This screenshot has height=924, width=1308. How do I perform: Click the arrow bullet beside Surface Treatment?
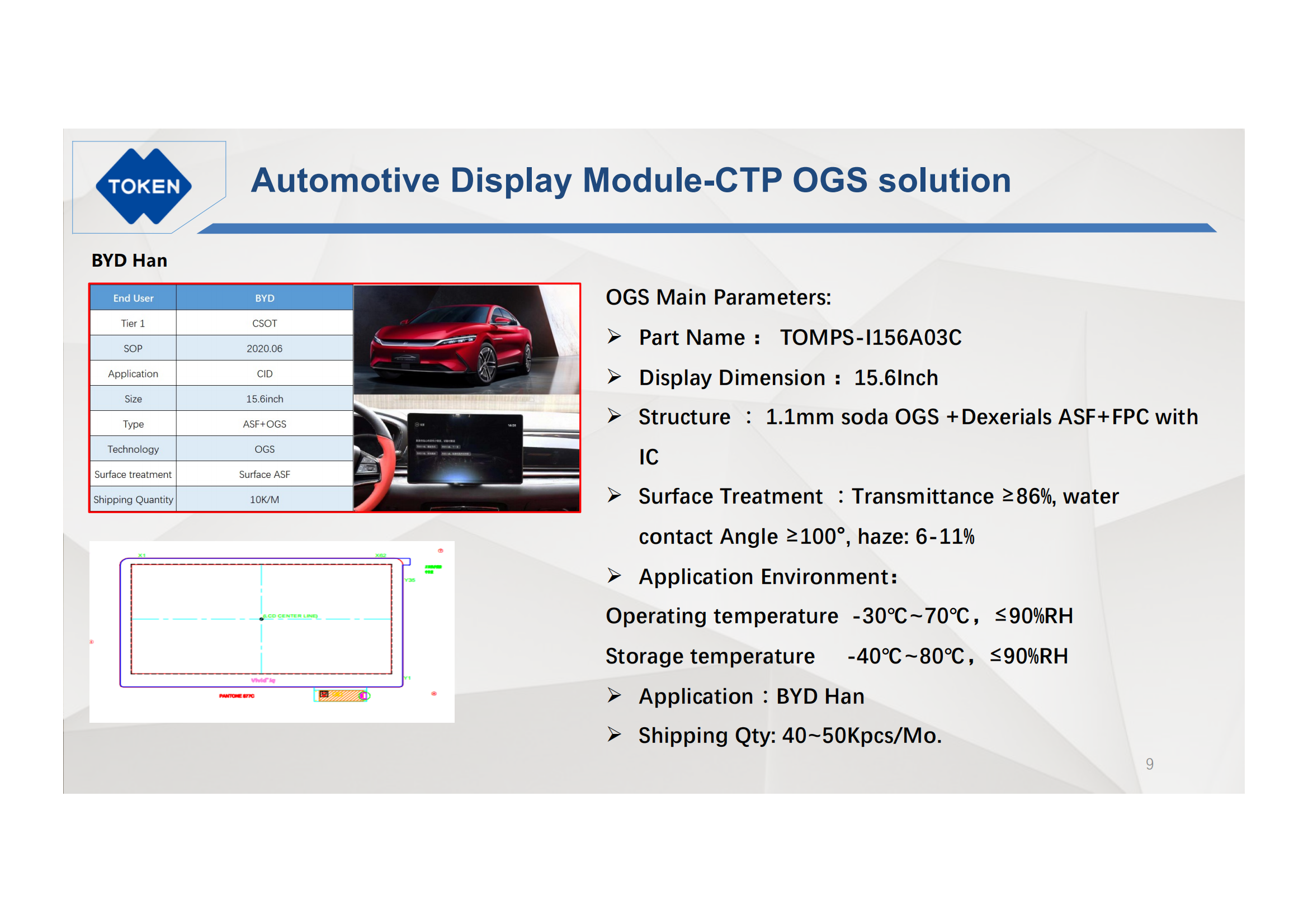614,495
